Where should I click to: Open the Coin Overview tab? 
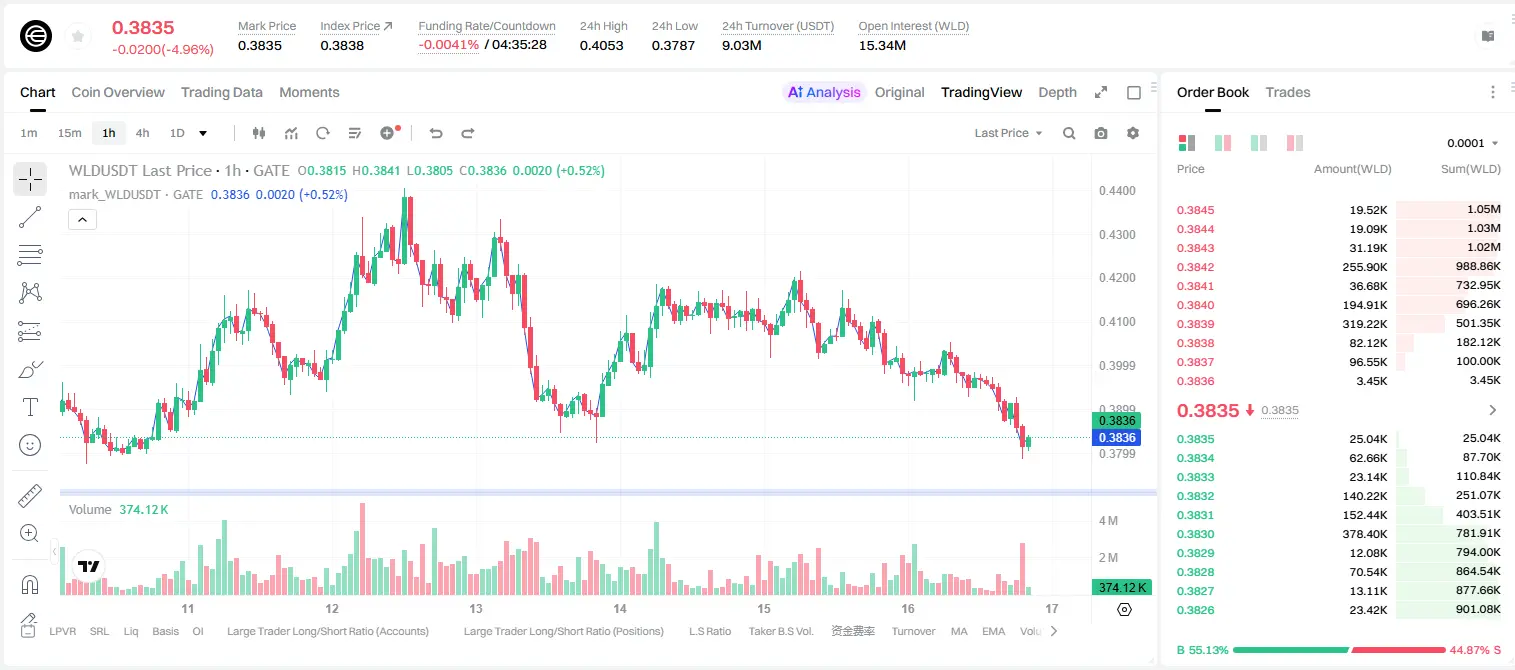[x=118, y=92]
